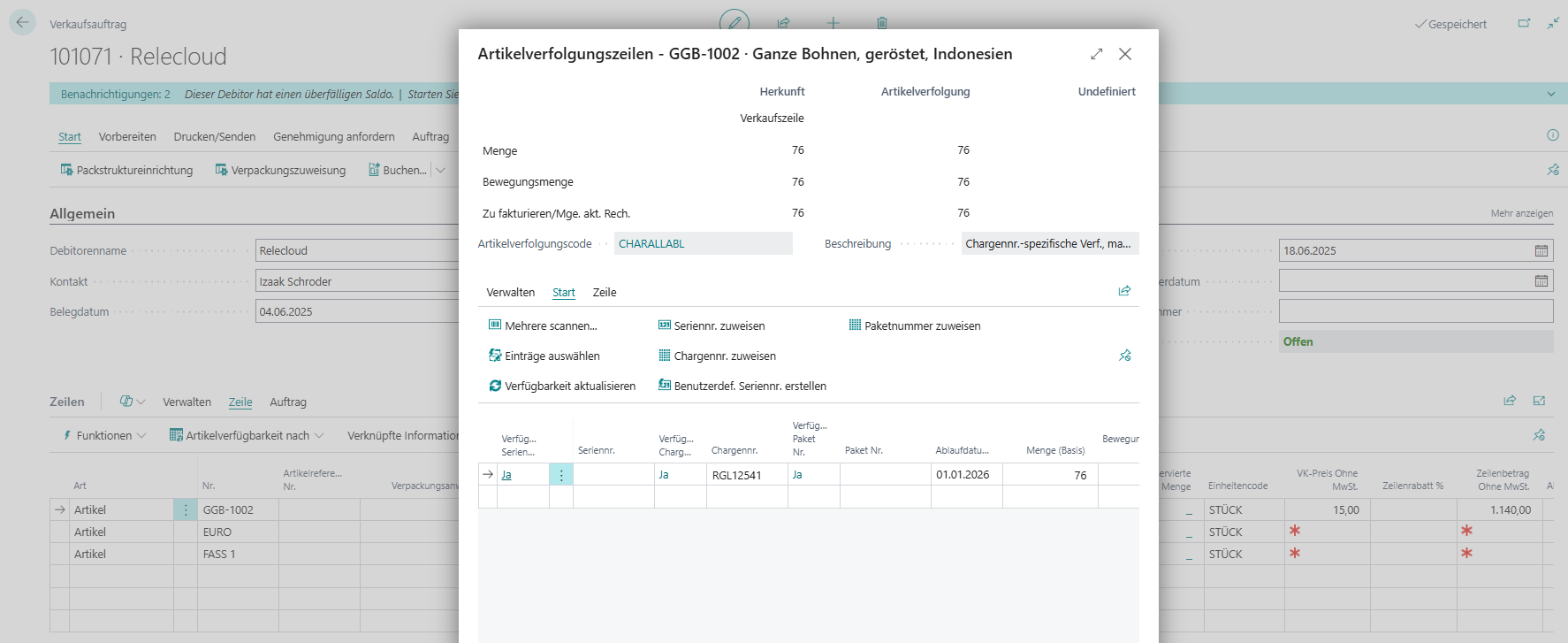The width and height of the screenshot is (1568, 643).
Task: Choose Chargennr. zuweisen action
Action: [x=717, y=356]
